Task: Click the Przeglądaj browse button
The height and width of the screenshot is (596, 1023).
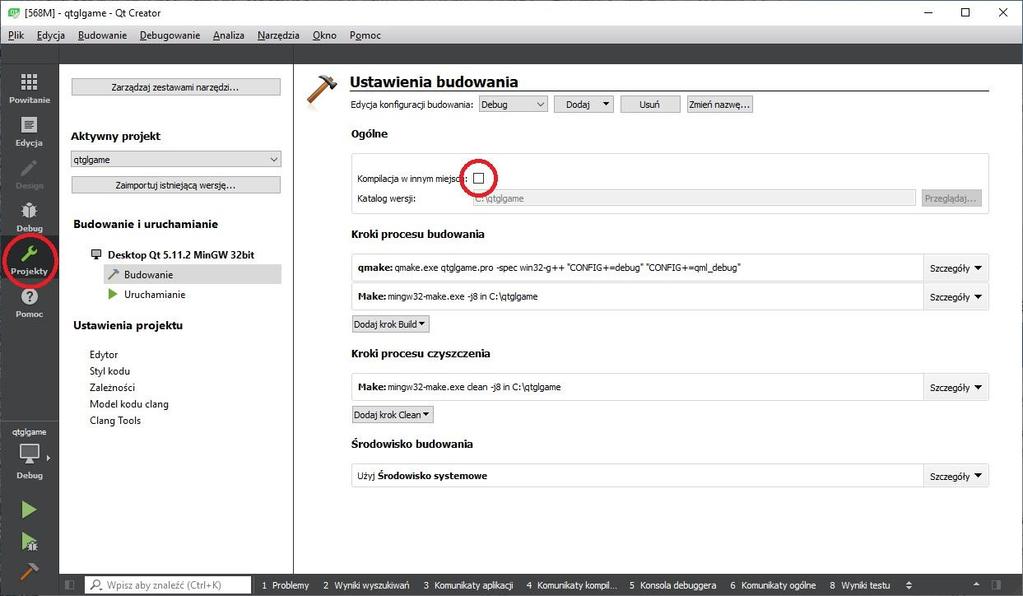Action: click(952, 198)
